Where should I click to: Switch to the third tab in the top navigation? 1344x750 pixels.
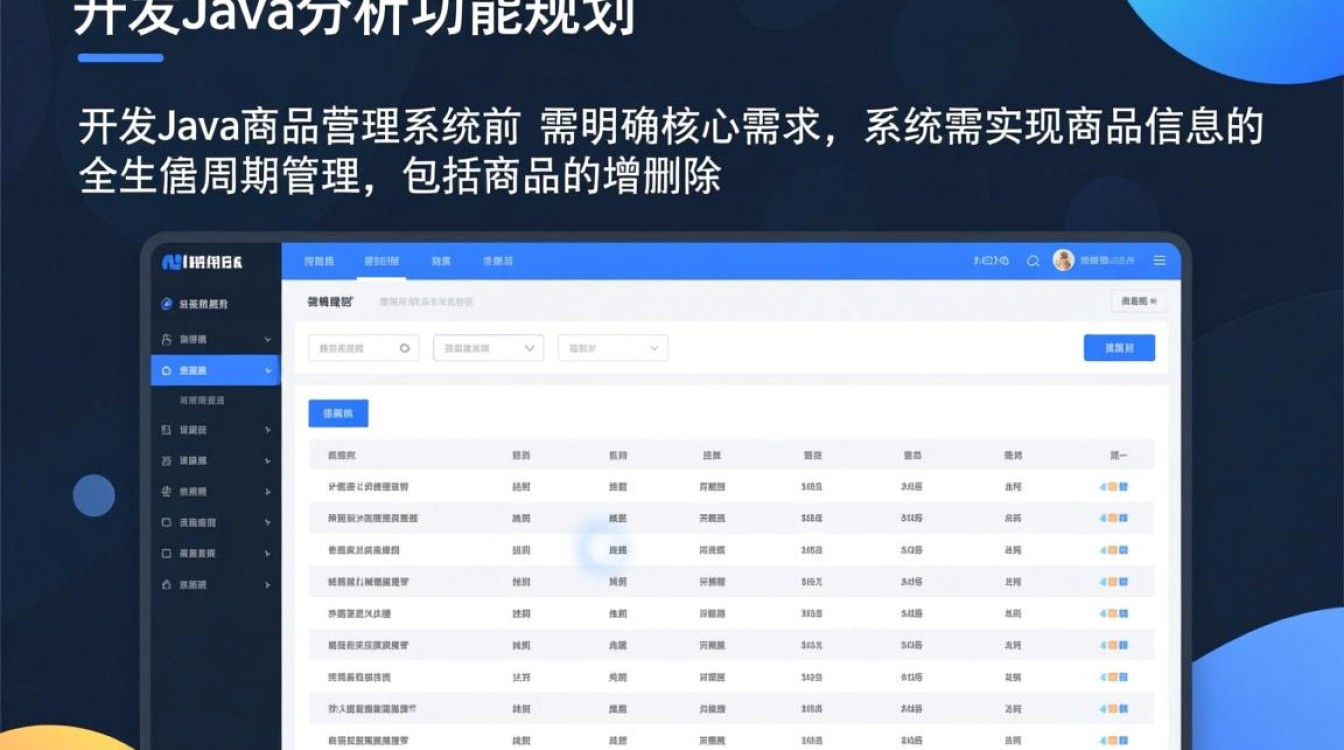pyautogui.click(x=441, y=260)
